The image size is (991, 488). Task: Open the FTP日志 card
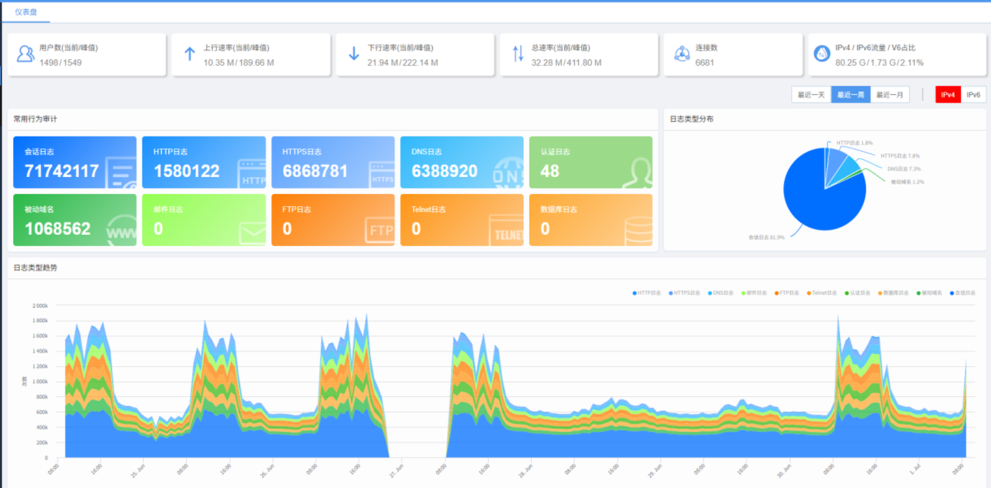pyautogui.click(x=333, y=220)
